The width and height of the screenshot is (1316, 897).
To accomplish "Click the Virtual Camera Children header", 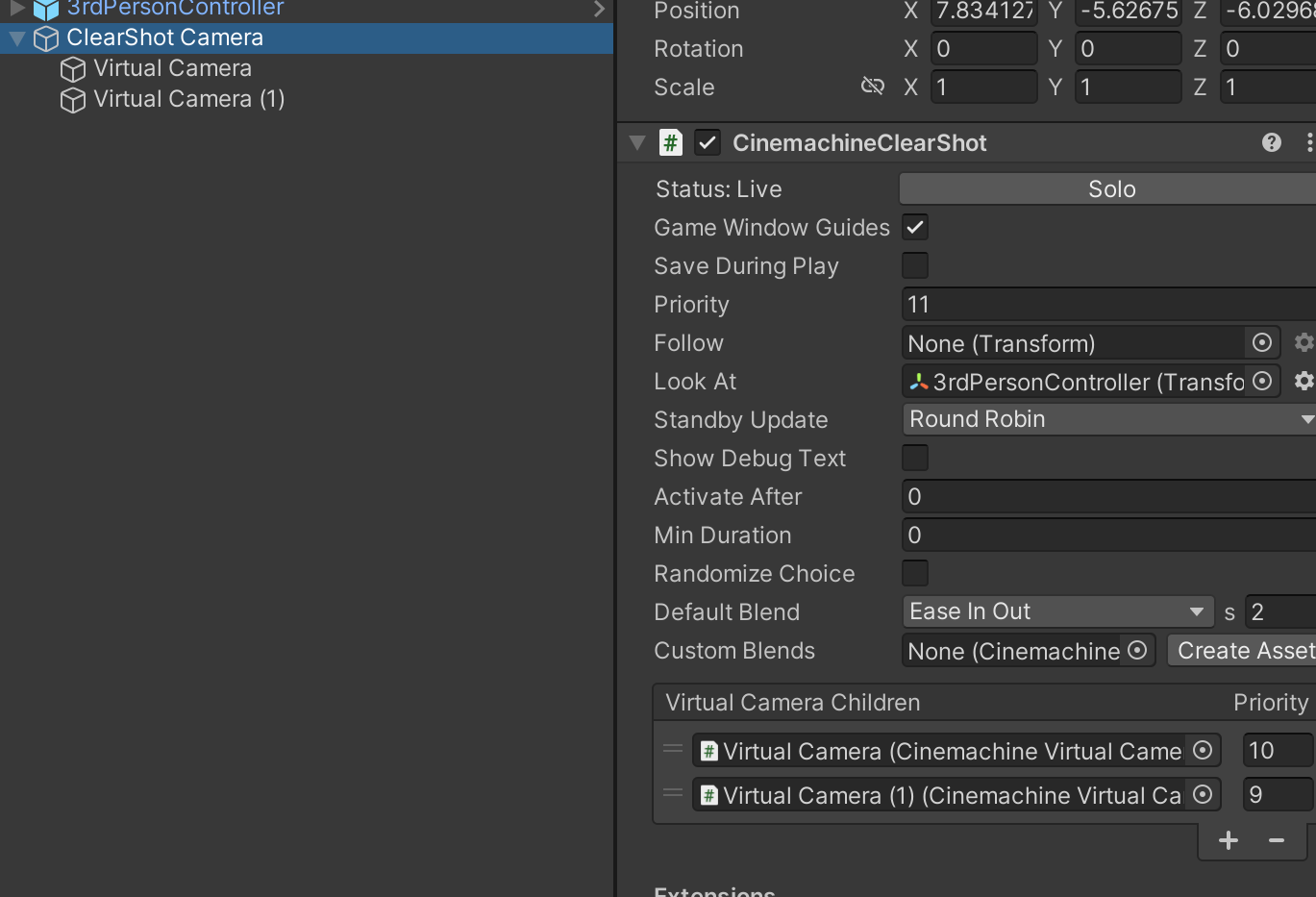I will pyautogui.click(x=793, y=703).
